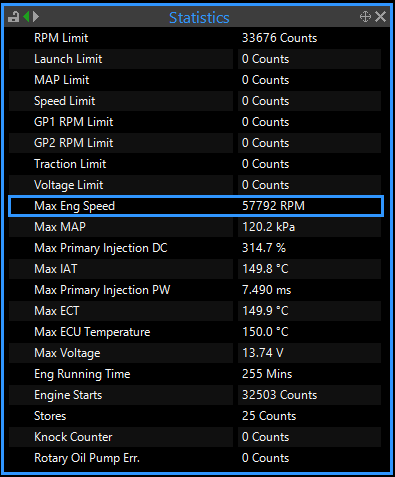This screenshot has height=477, width=395.
Task: Select the Traction Limit row label
Action: [70, 164]
